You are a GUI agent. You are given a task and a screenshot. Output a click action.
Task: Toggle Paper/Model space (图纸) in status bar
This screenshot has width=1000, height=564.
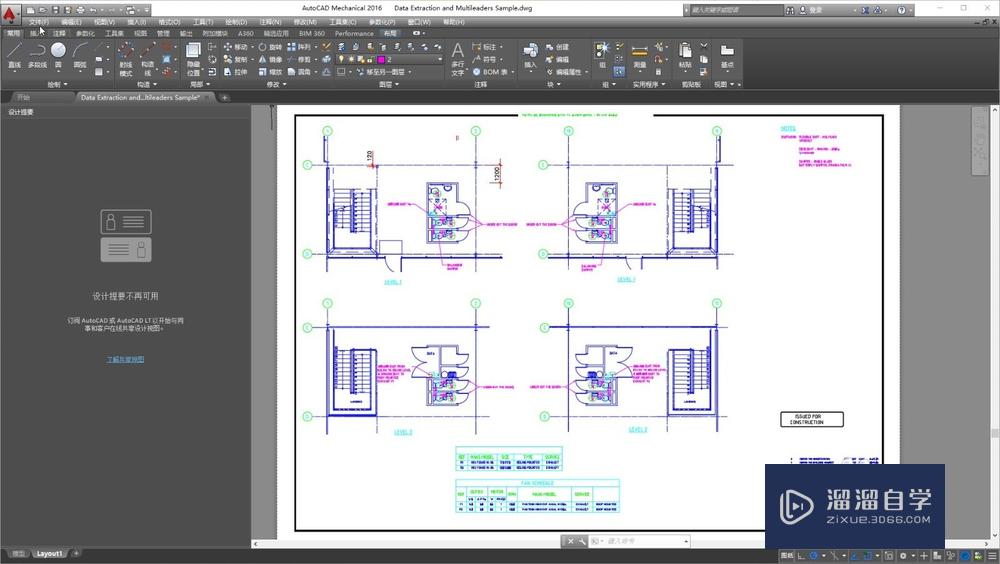point(788,556)
